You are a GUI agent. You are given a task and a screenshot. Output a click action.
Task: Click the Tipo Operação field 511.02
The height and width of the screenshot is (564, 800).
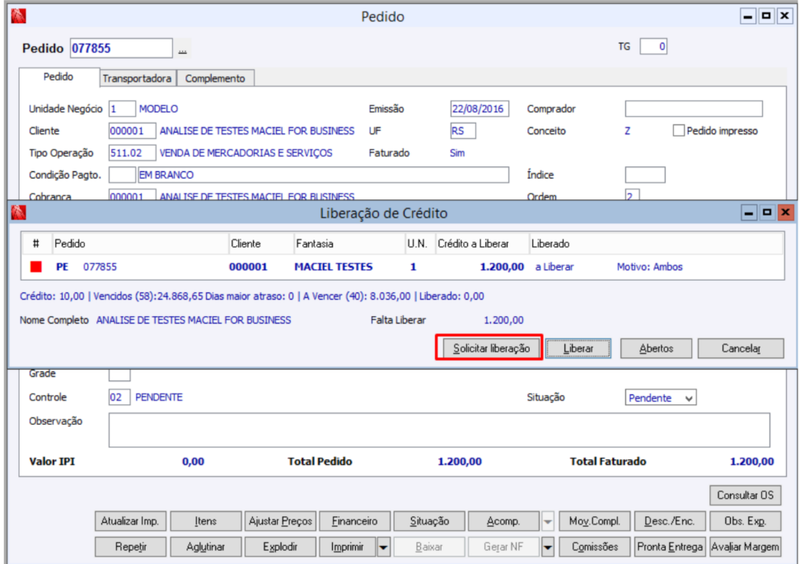click(x=132, y=153)
